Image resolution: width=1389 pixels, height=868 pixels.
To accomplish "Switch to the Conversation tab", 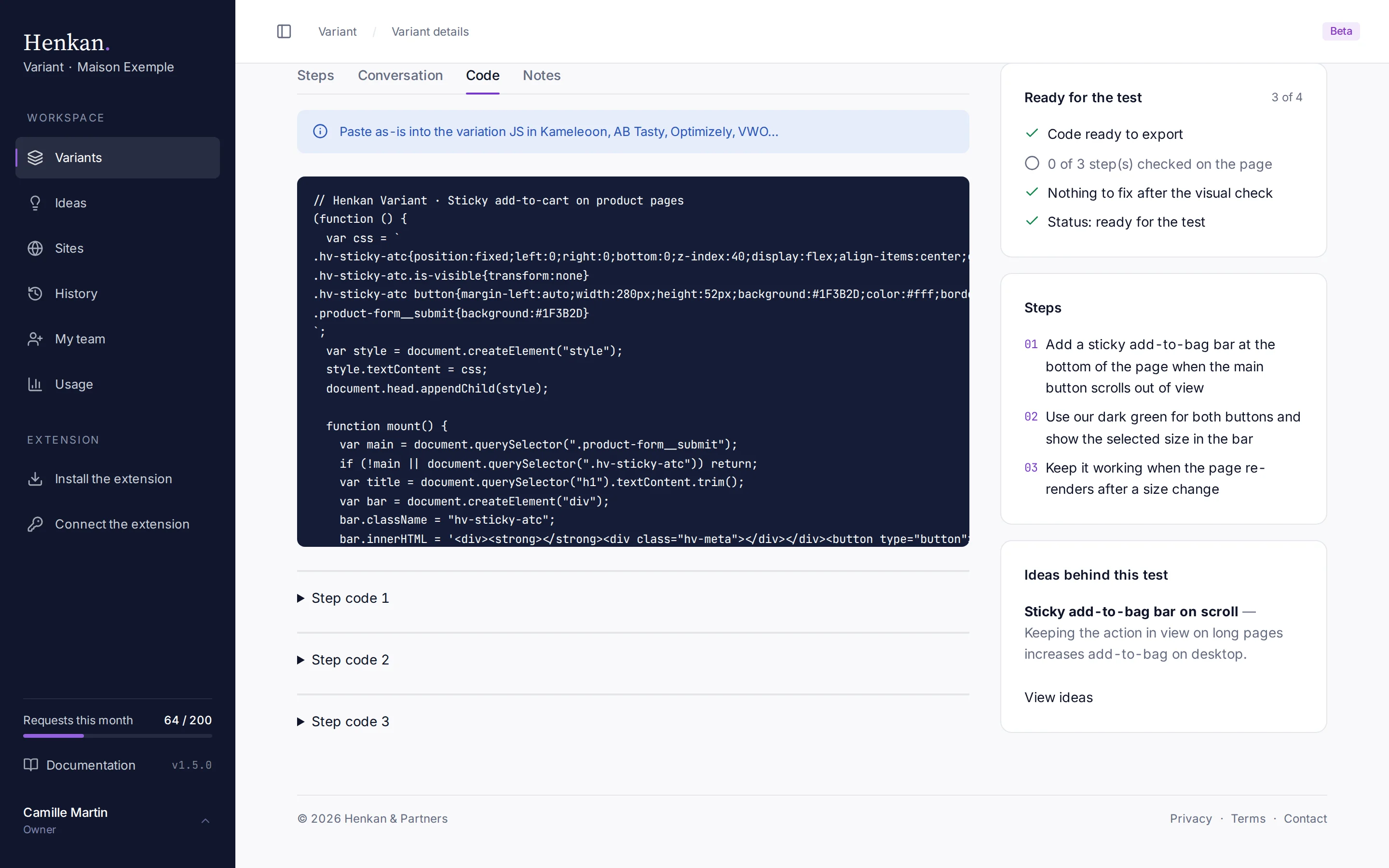I will pyautogui.click(x=401, y=76).
